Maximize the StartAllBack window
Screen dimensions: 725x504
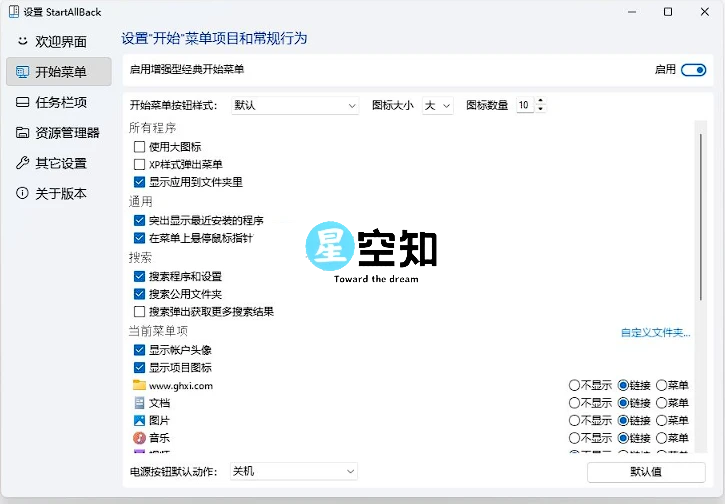668,12
